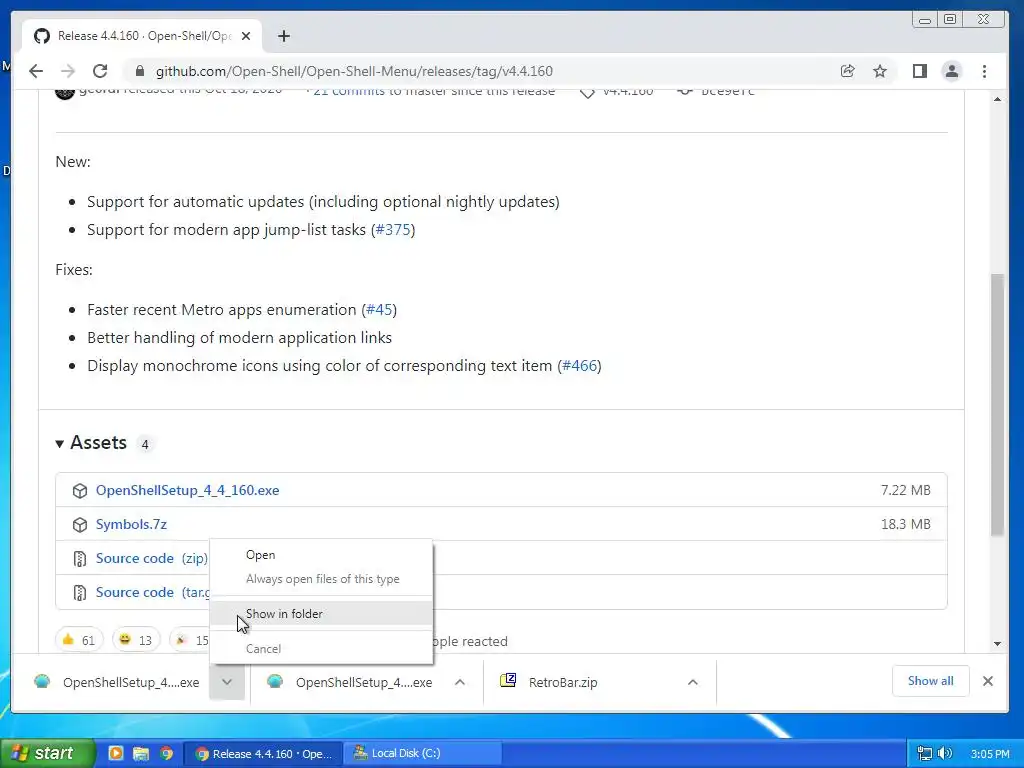Click the Source code tar.gz link

click(153, 592)
